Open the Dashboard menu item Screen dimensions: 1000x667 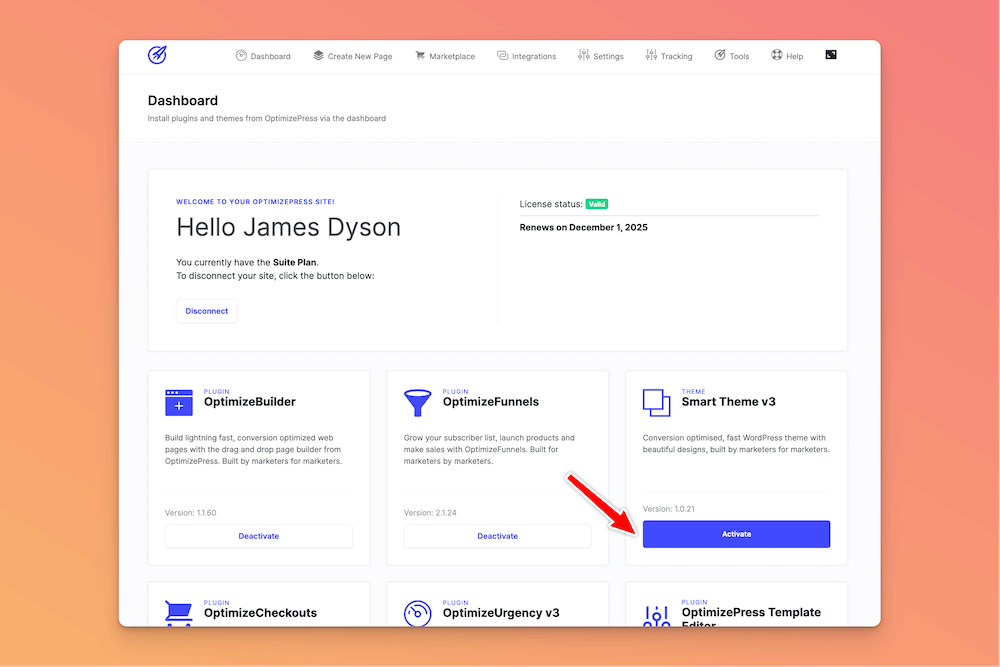coord(263,56)
